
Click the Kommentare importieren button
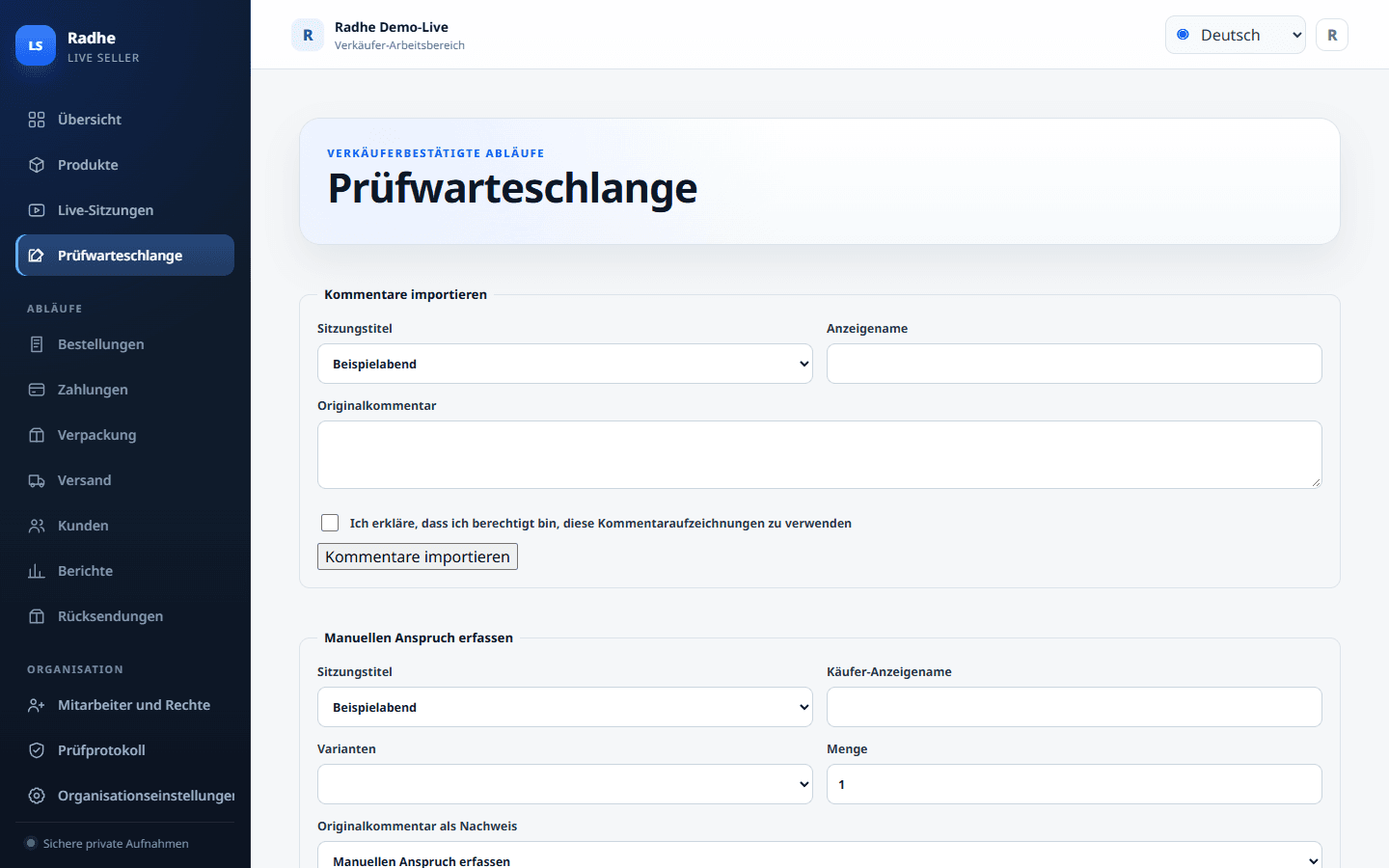pyautogui.click(x=418, y=556)
